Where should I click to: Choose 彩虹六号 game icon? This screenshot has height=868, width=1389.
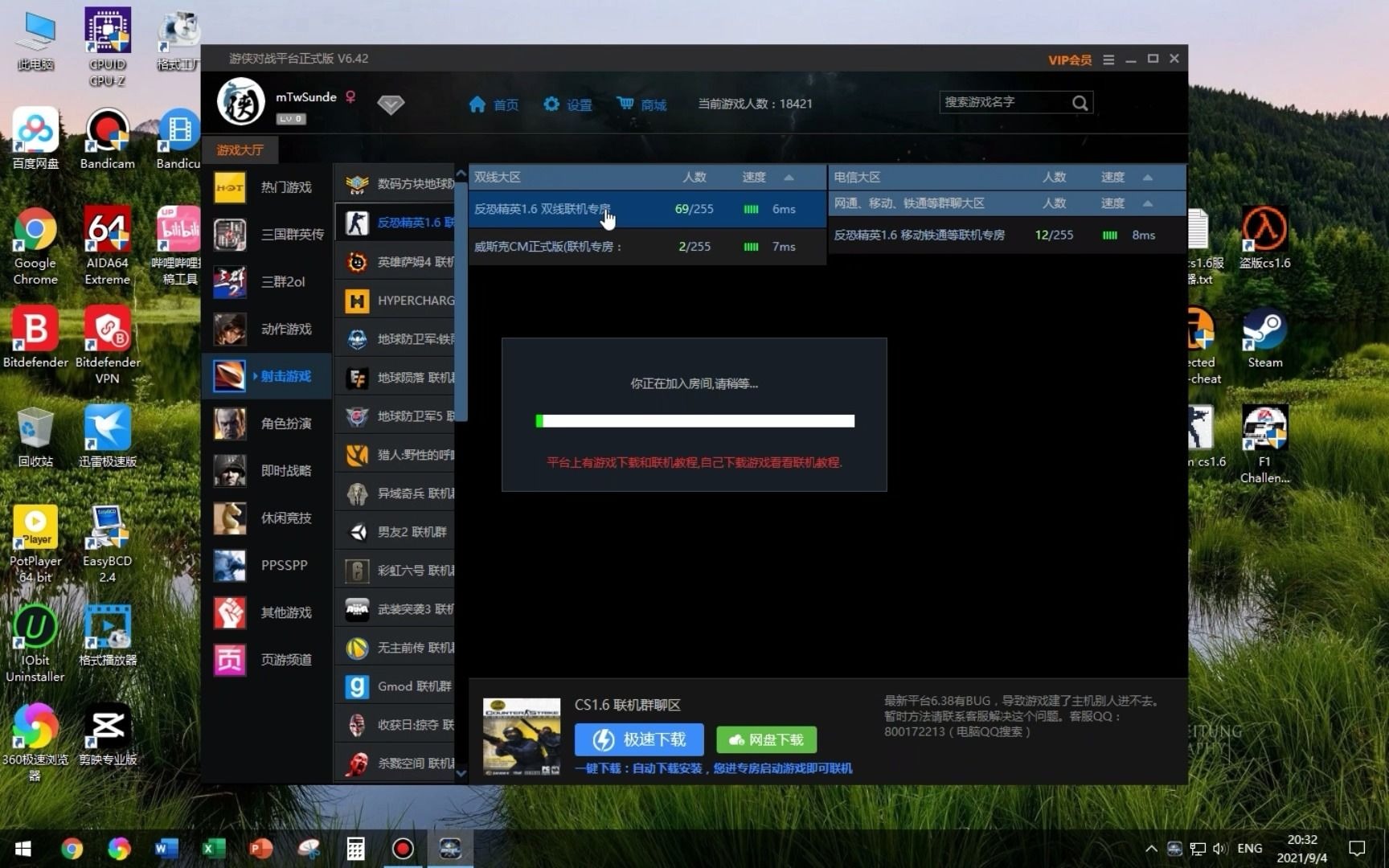pyautogui.click(x=357, y=571)
